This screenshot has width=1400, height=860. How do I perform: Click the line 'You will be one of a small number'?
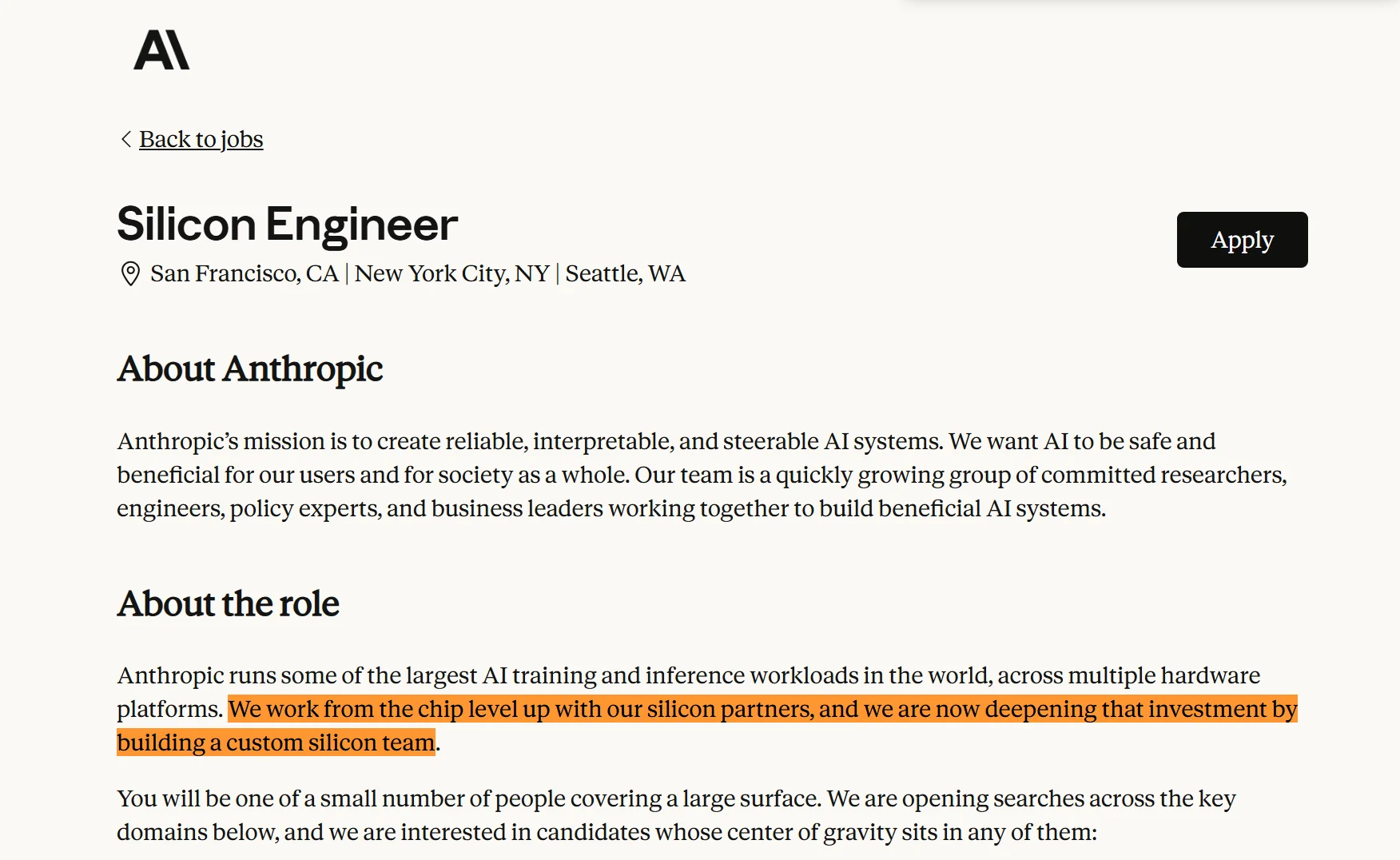pos(676,798)
